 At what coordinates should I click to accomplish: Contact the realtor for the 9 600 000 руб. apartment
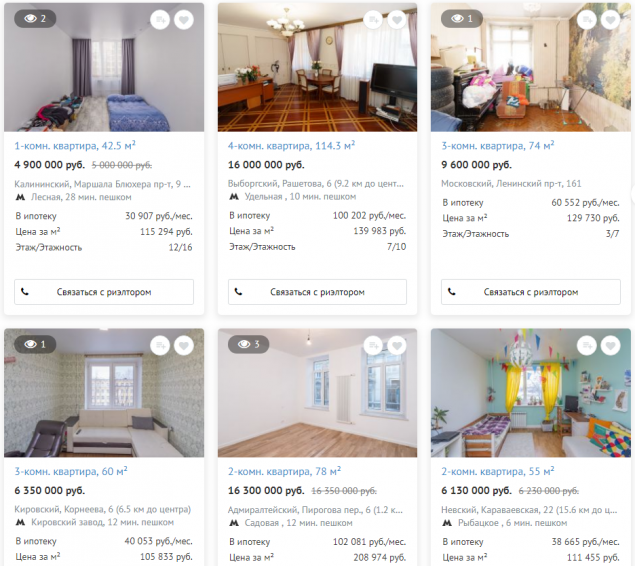[x=531, y=292]
